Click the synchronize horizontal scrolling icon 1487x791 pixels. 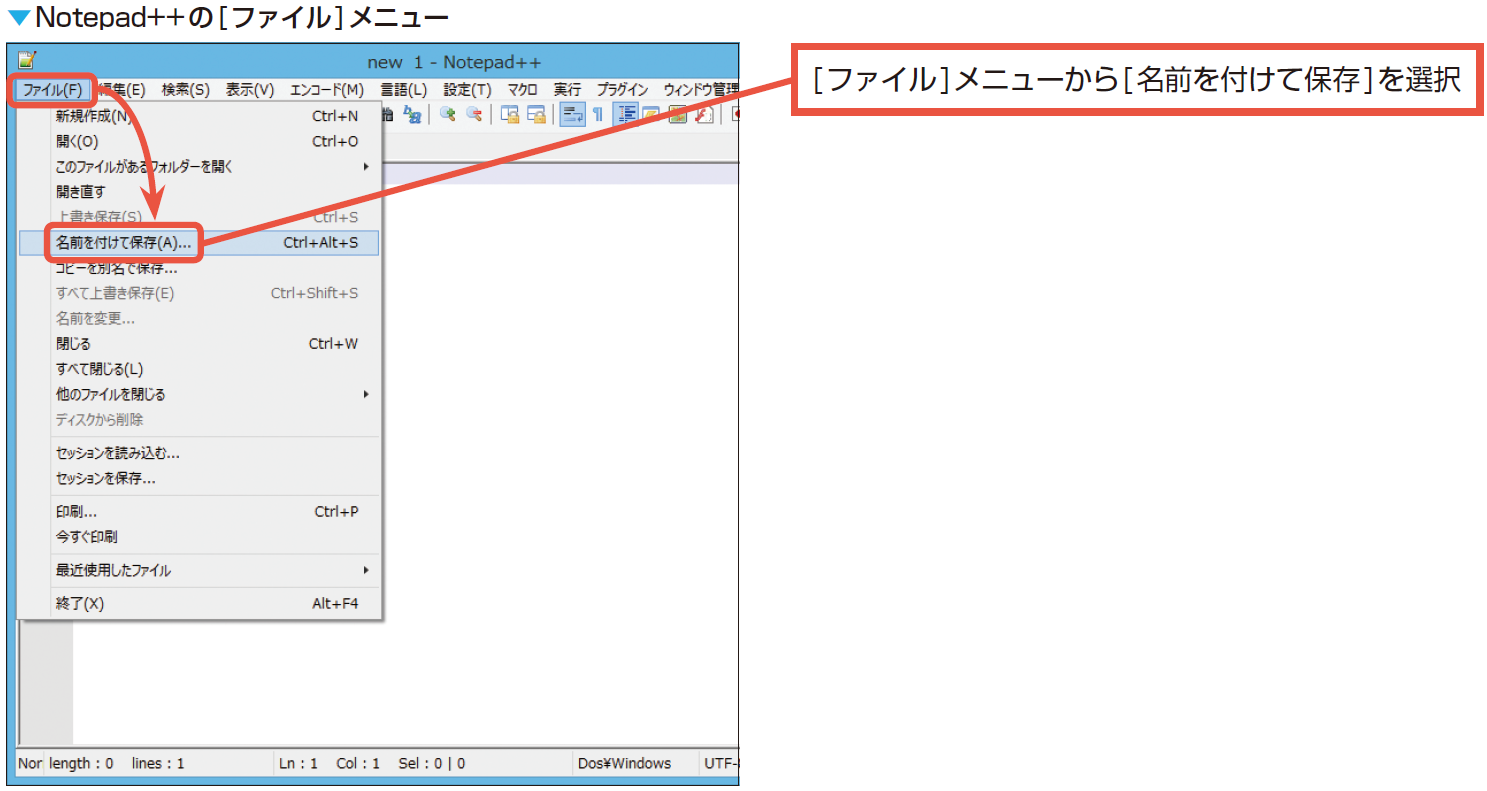pos(536,115)
